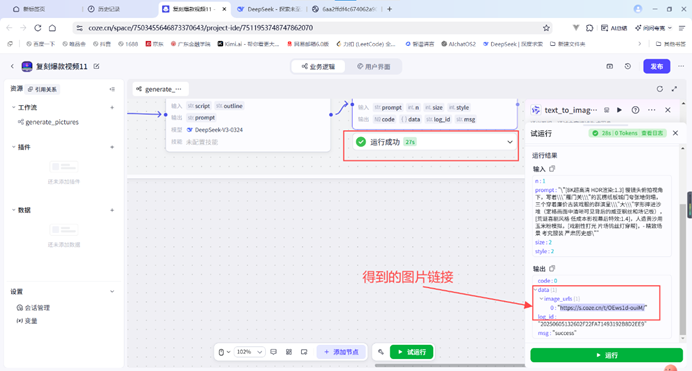Open a new browser tab
Screen dimensions: 692x371
389,9
